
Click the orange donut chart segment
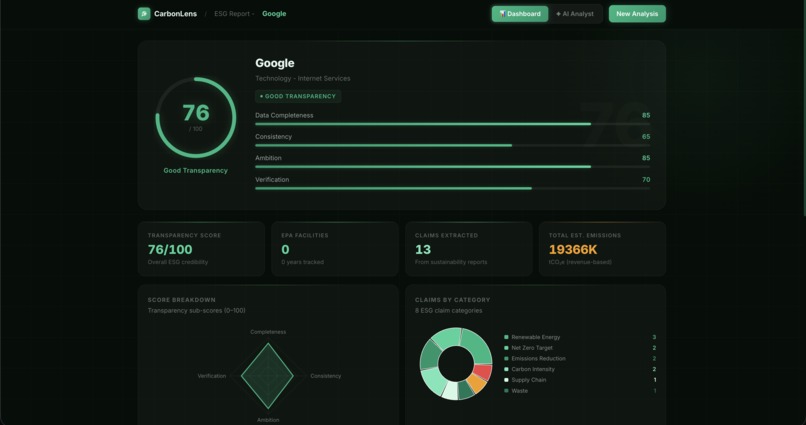[477, 384]
